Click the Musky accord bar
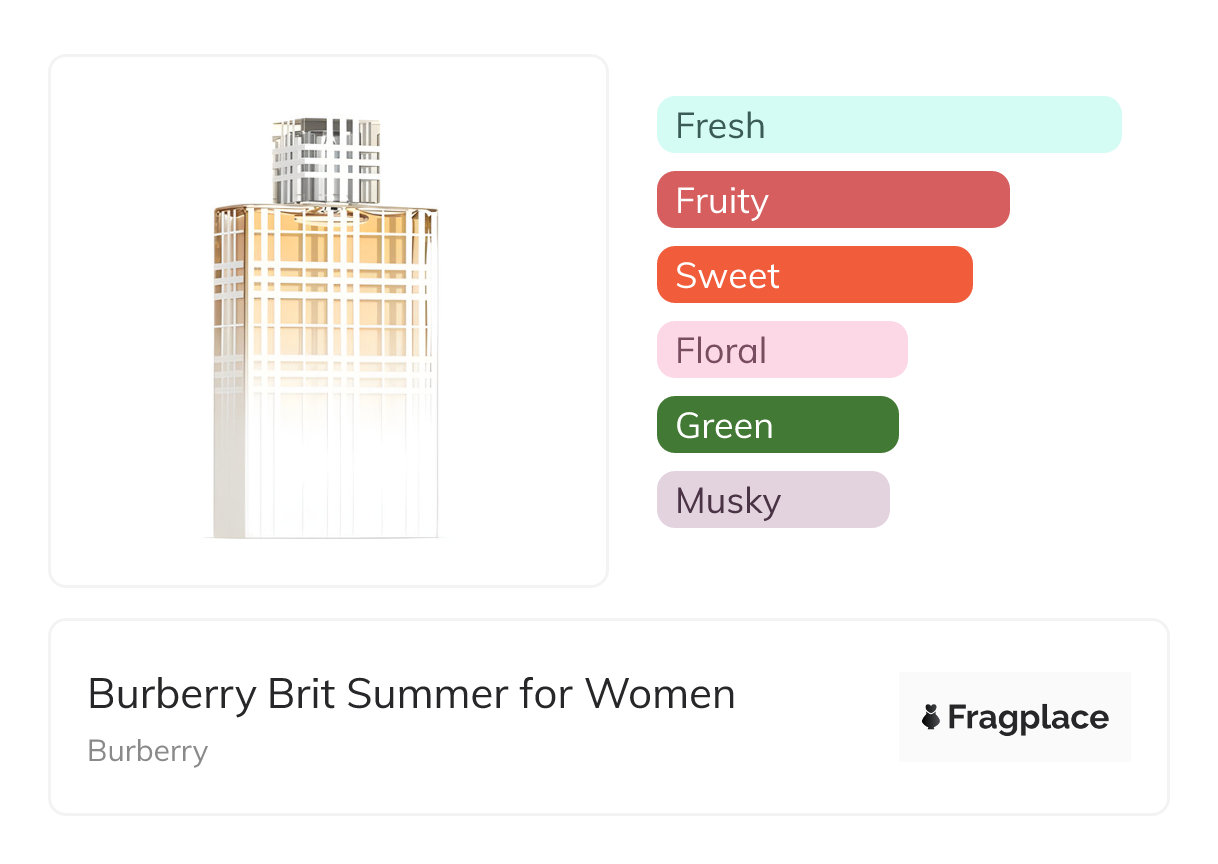The width and height of the screenshot is (1218, 864). (773, 500)
